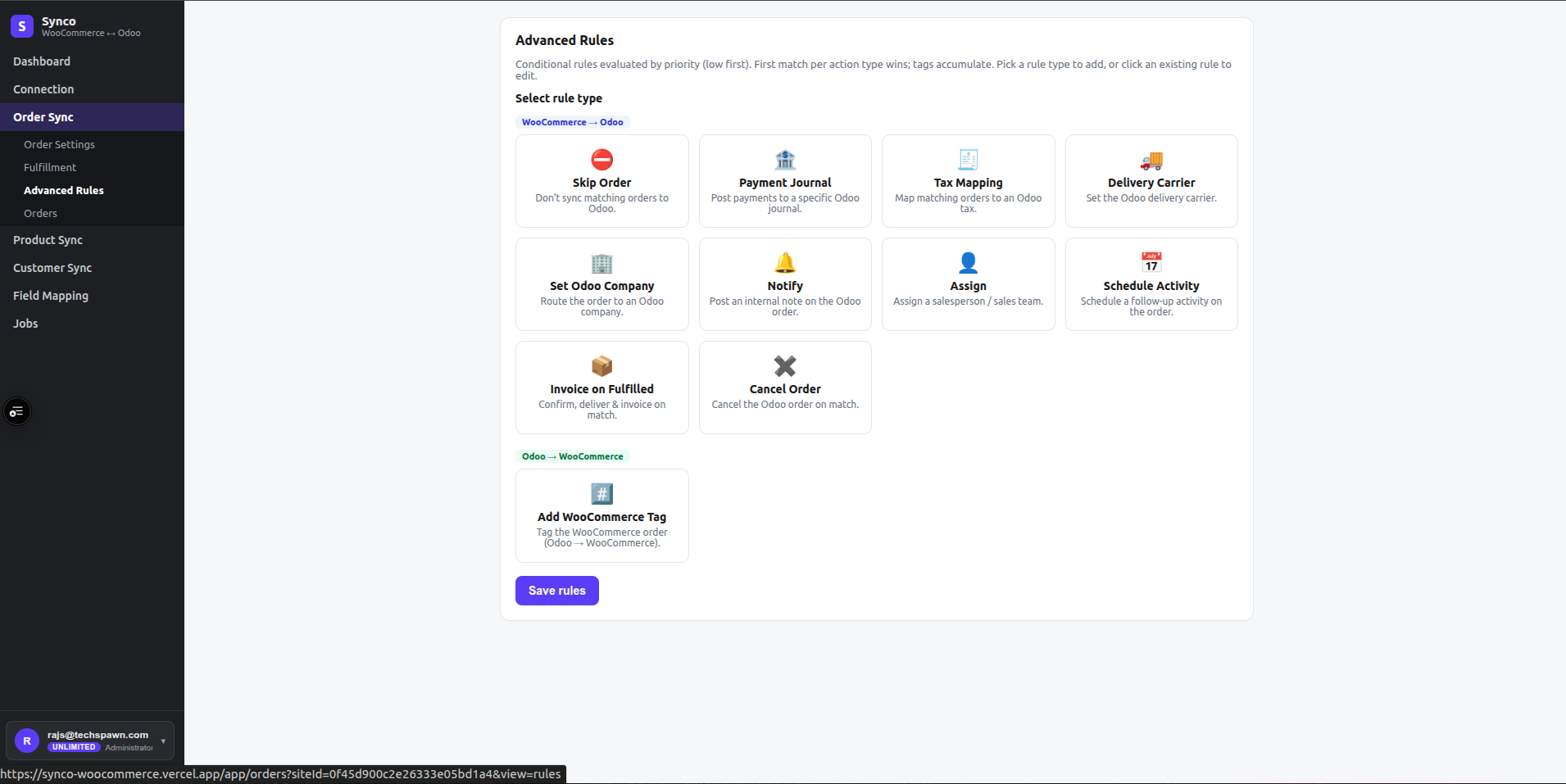This screenshot has width=1566, height=784.
Task: Click the Add WooCommerce Tag hash icon
Action: (x=601, y=494)
